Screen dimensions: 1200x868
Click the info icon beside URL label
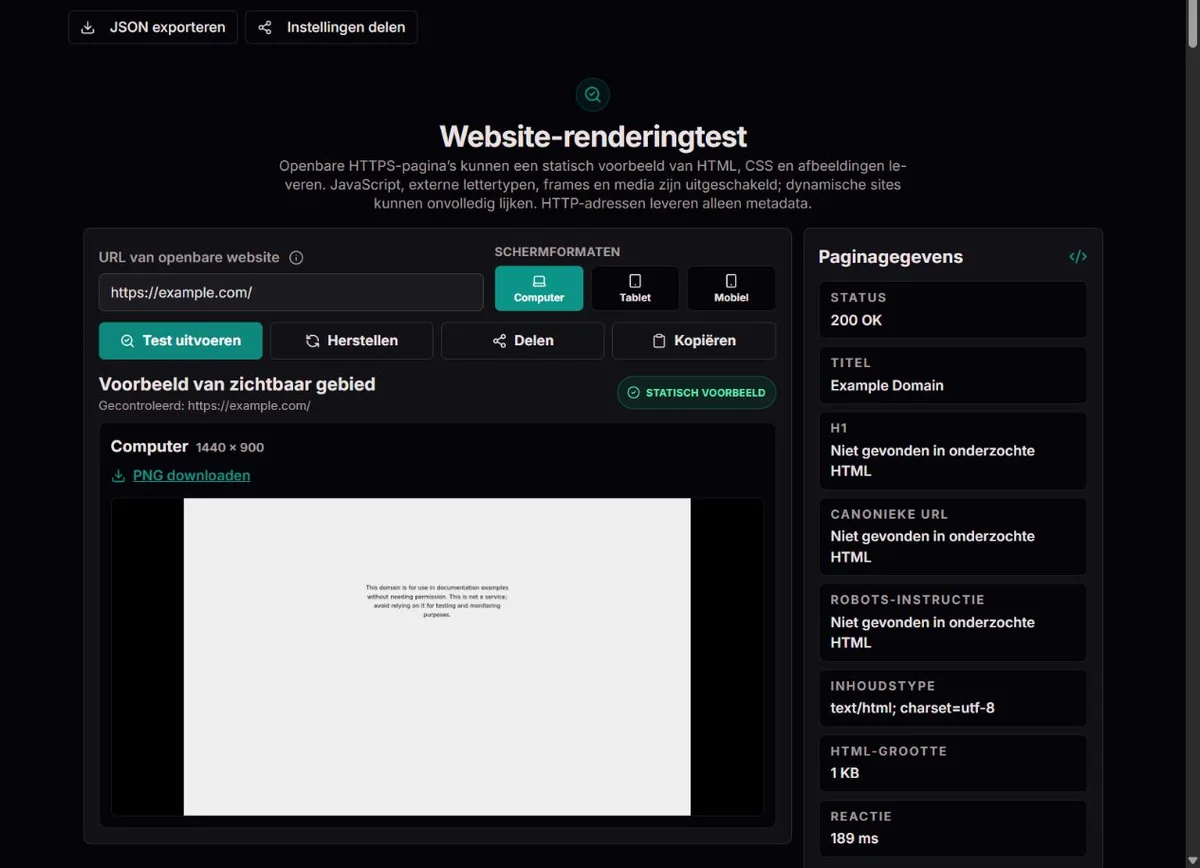click(x=296, y=257)
